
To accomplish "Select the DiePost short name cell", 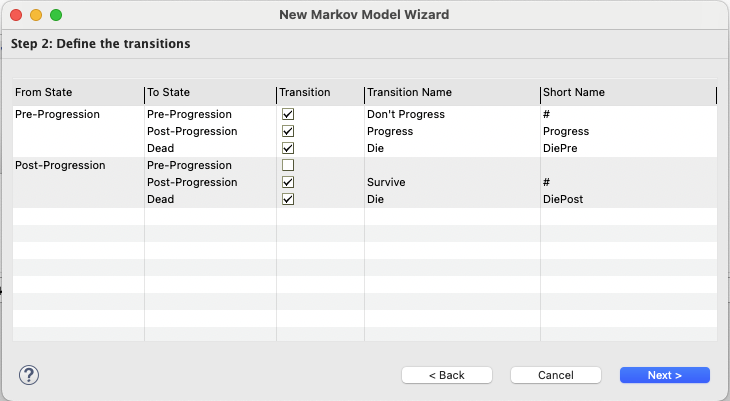I will [563, 199].
